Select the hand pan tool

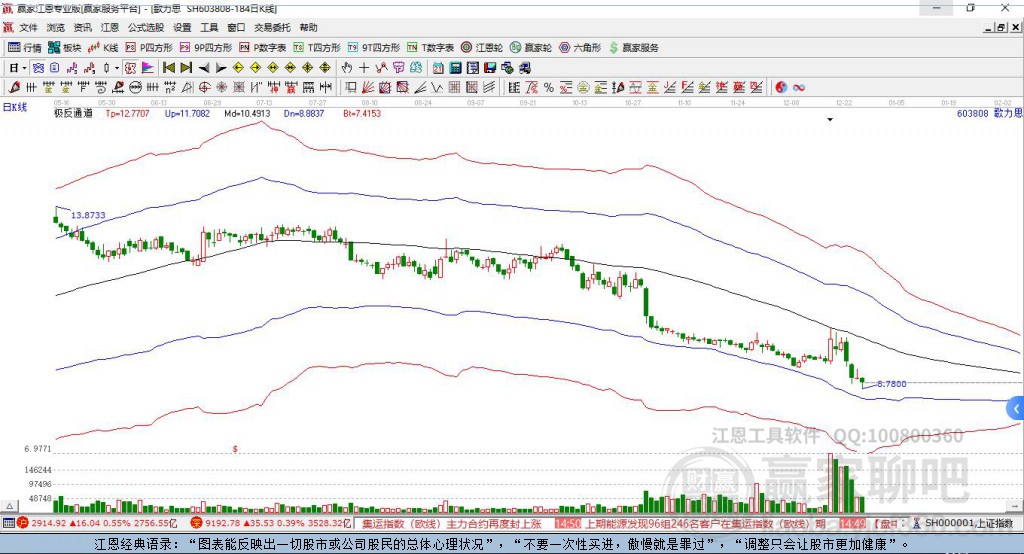coord(347,68)
